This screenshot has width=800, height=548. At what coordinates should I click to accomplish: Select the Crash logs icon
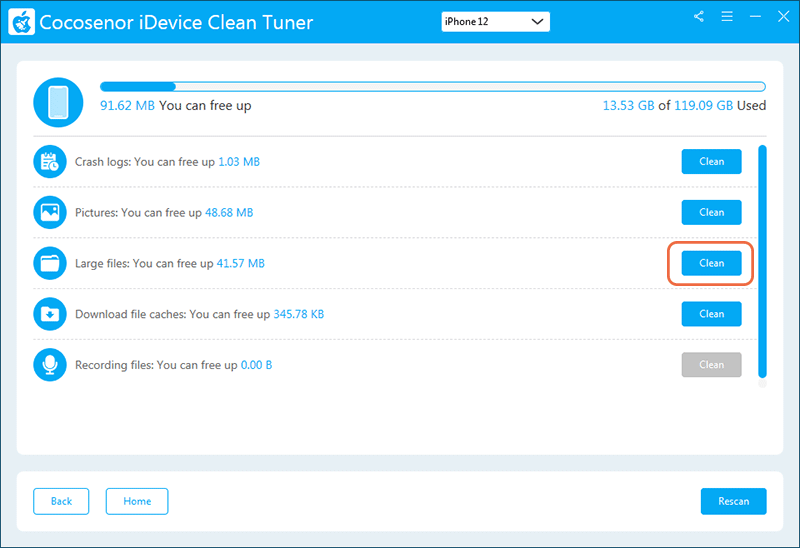50,162
